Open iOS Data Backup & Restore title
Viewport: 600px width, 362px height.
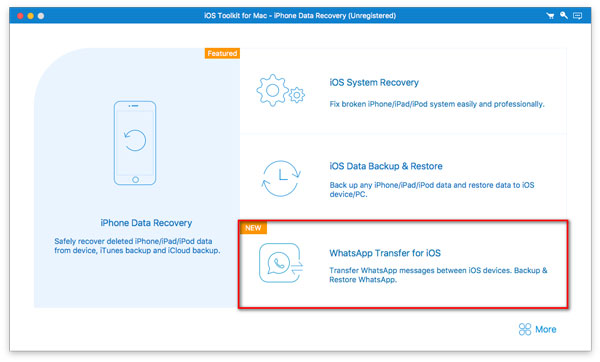click(386, 166)
